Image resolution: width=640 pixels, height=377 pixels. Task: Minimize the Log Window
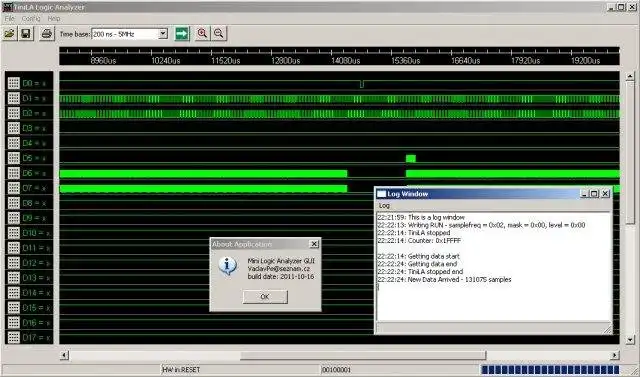(x=584, y=193)
